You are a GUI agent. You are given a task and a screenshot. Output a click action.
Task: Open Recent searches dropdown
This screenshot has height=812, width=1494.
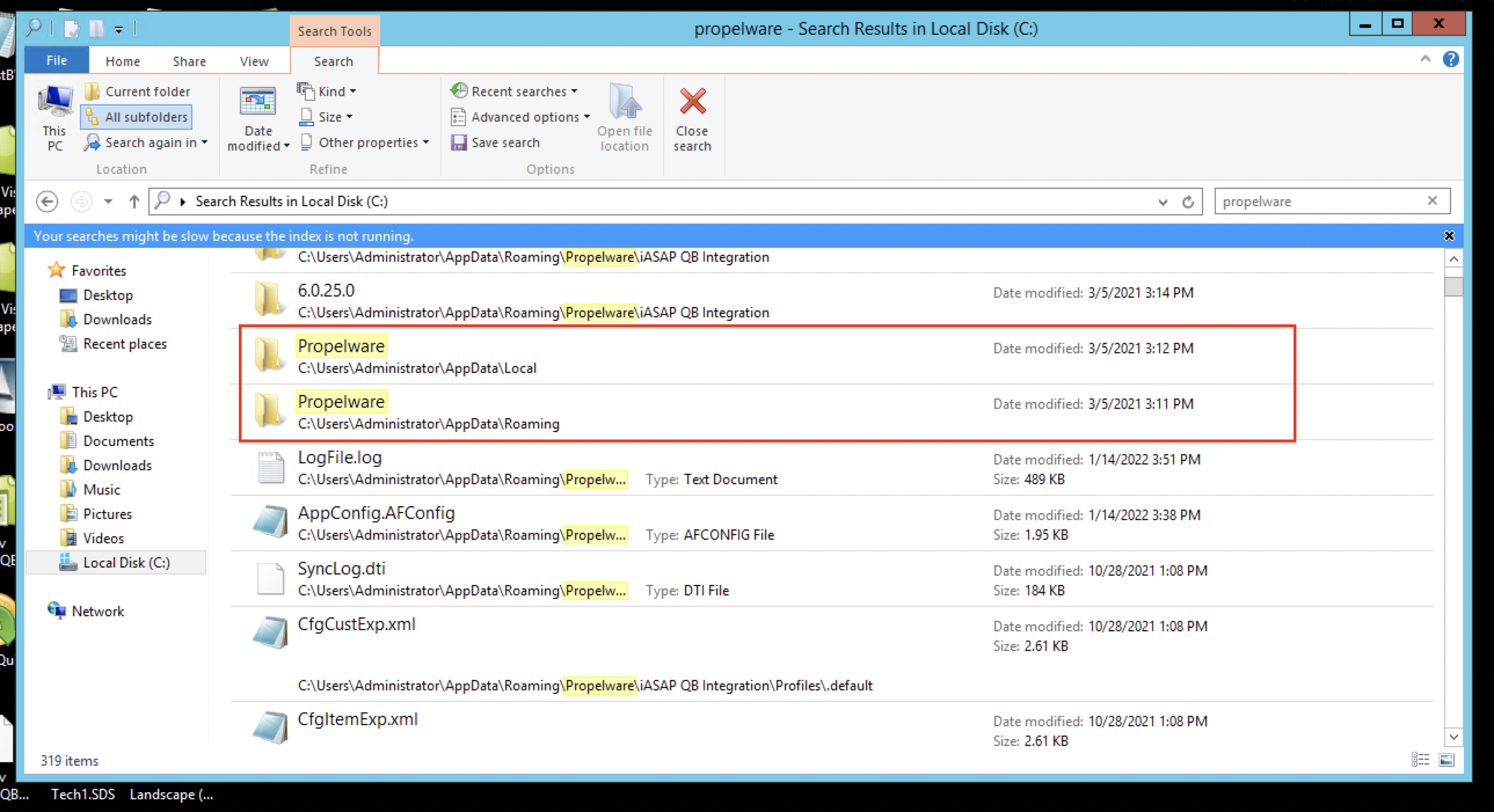[x=515, y=91]
